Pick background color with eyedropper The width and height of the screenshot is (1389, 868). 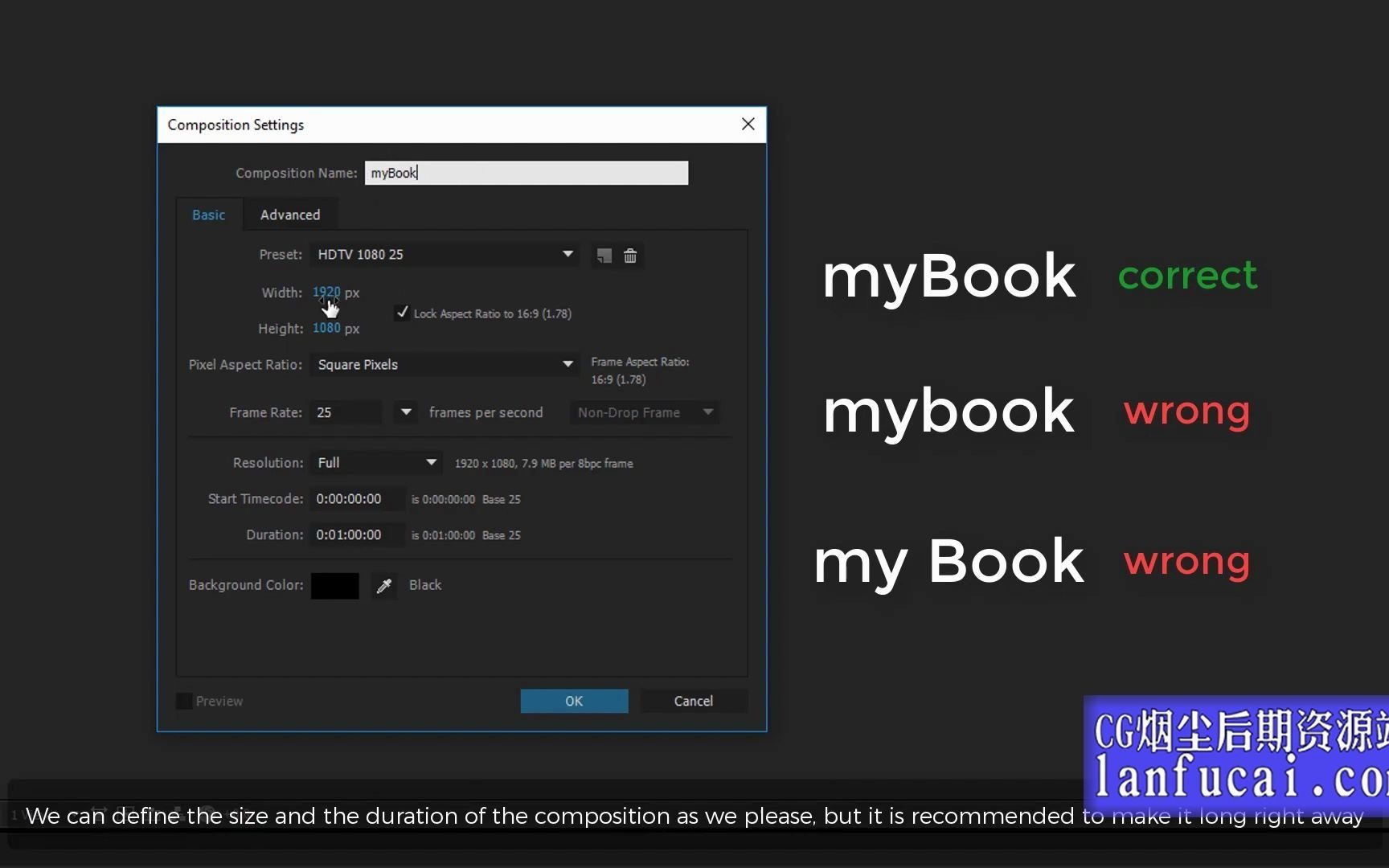point(384,586)
